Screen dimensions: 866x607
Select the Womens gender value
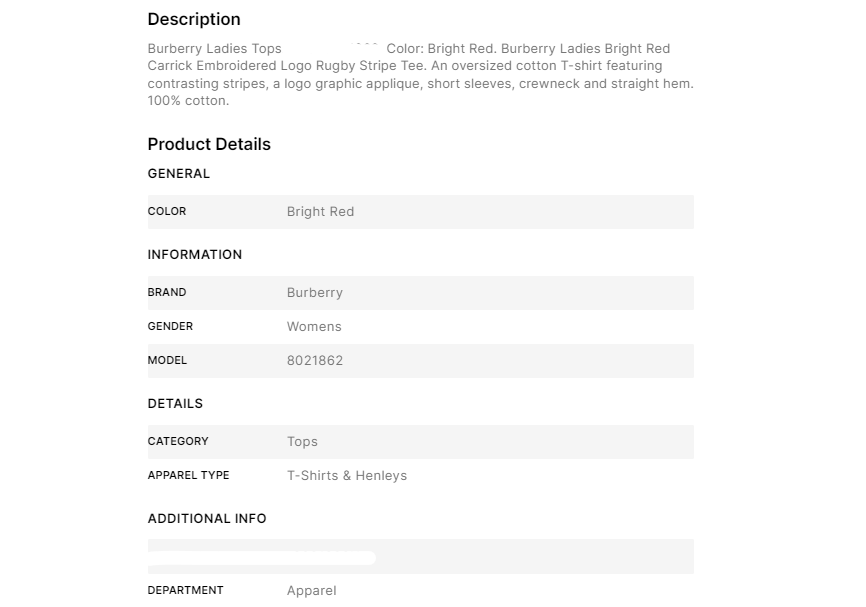pyautogui.click(x=314, y=327)
